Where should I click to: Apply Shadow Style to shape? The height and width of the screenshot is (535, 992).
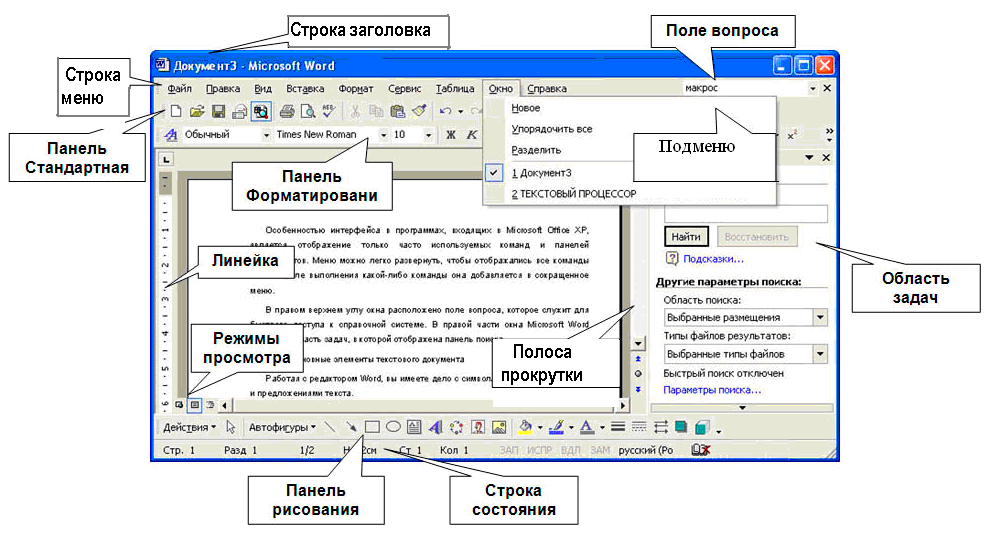point(681,427)
